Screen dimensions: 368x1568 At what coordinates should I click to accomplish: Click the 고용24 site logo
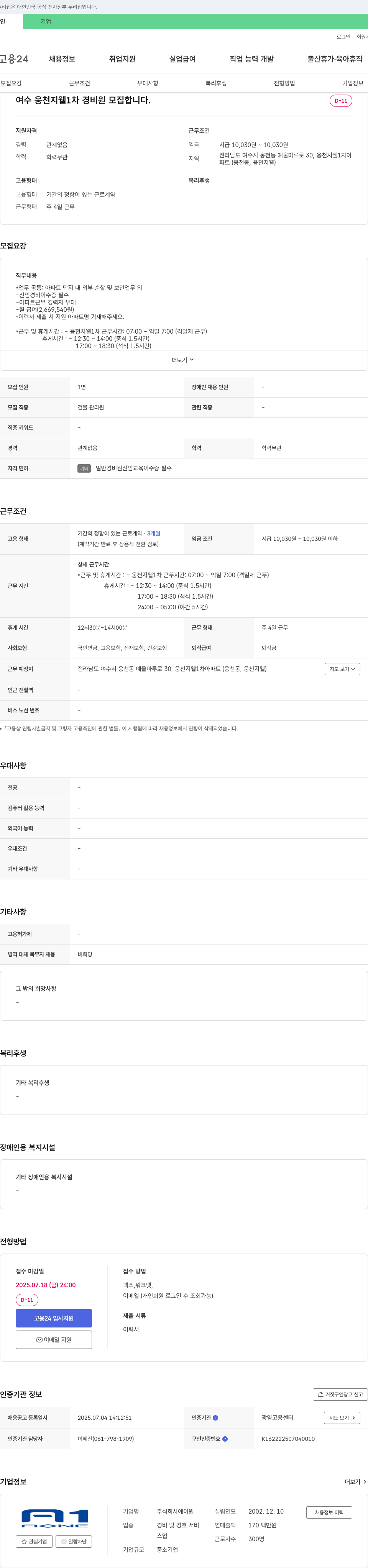[14, 59]
